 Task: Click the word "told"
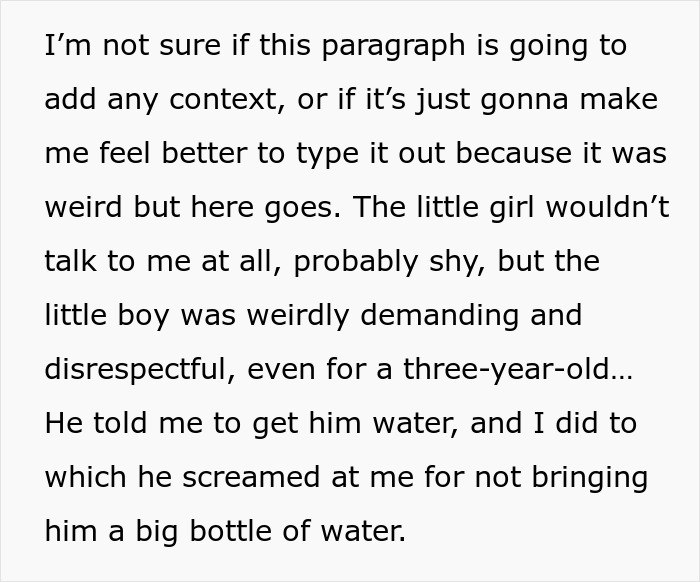[120, 423]
